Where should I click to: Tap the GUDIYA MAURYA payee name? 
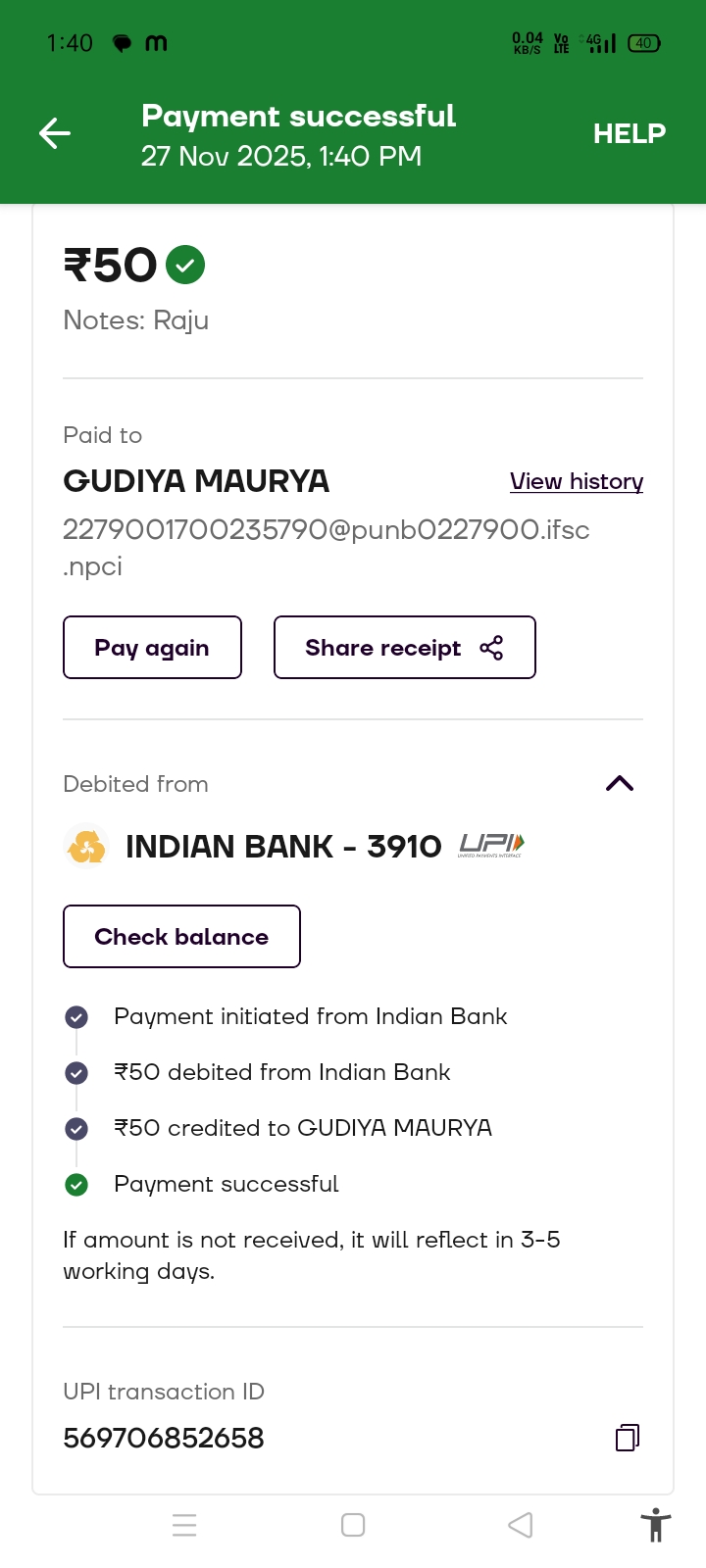click(196, 481)
